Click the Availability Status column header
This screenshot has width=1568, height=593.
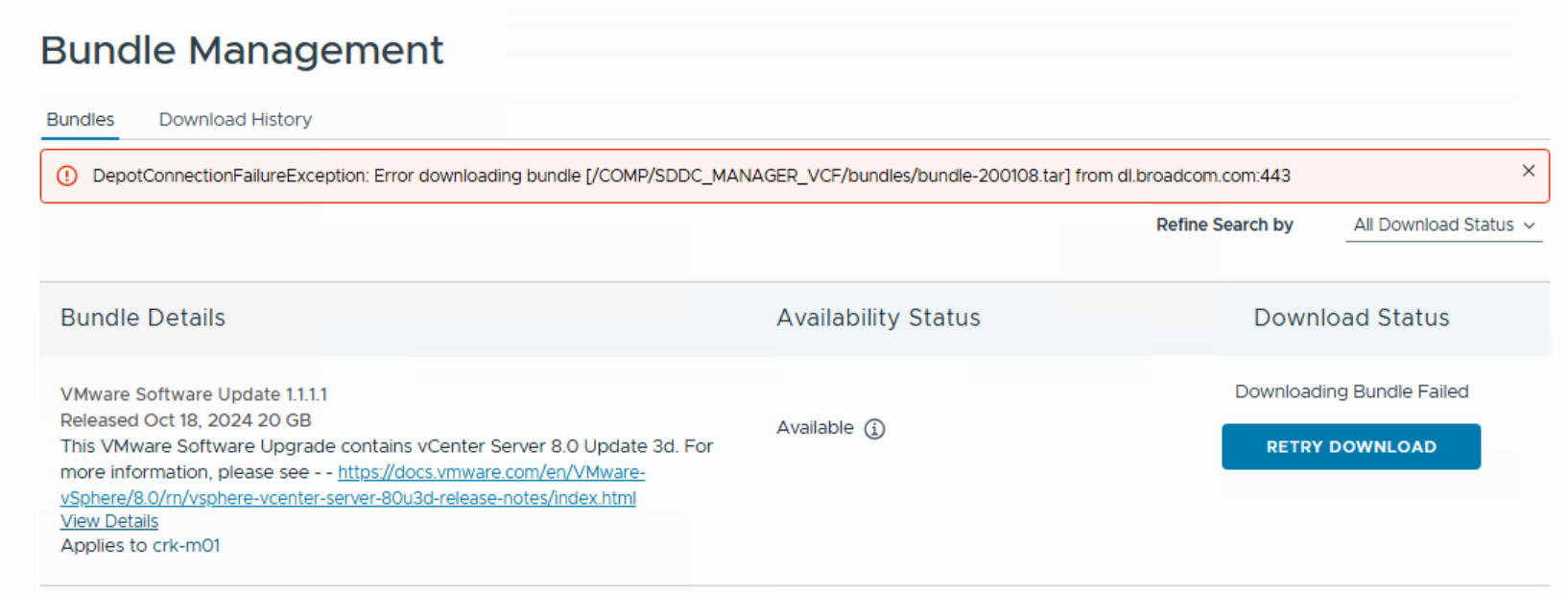(x=878, y=318)
